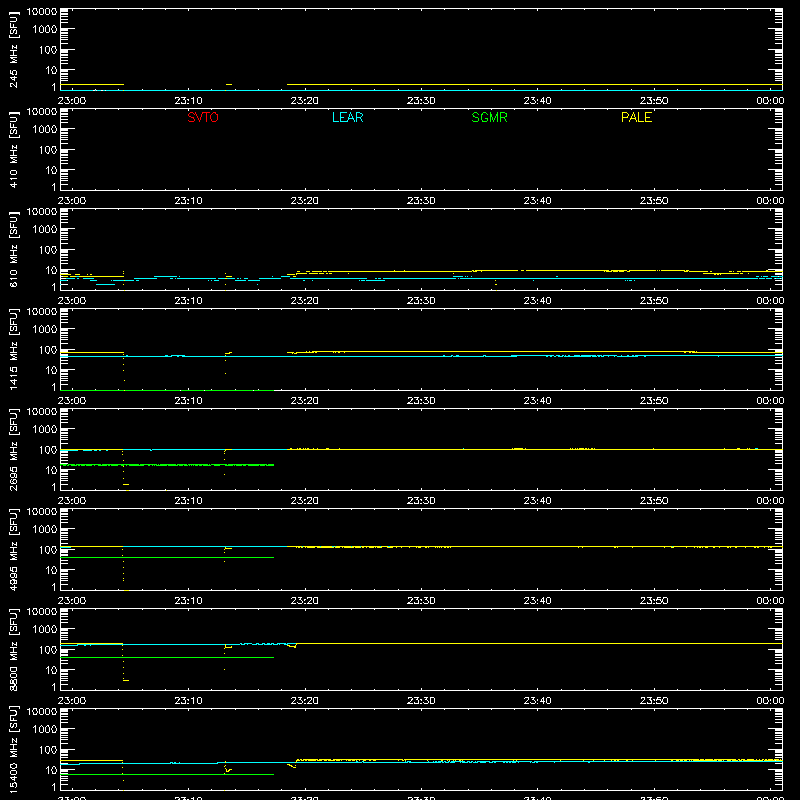The width and height of the screenshot is (800, 800).
Task: Click the red SVTO station legend label
Action: pyautogui.click(x=203, y=117)
